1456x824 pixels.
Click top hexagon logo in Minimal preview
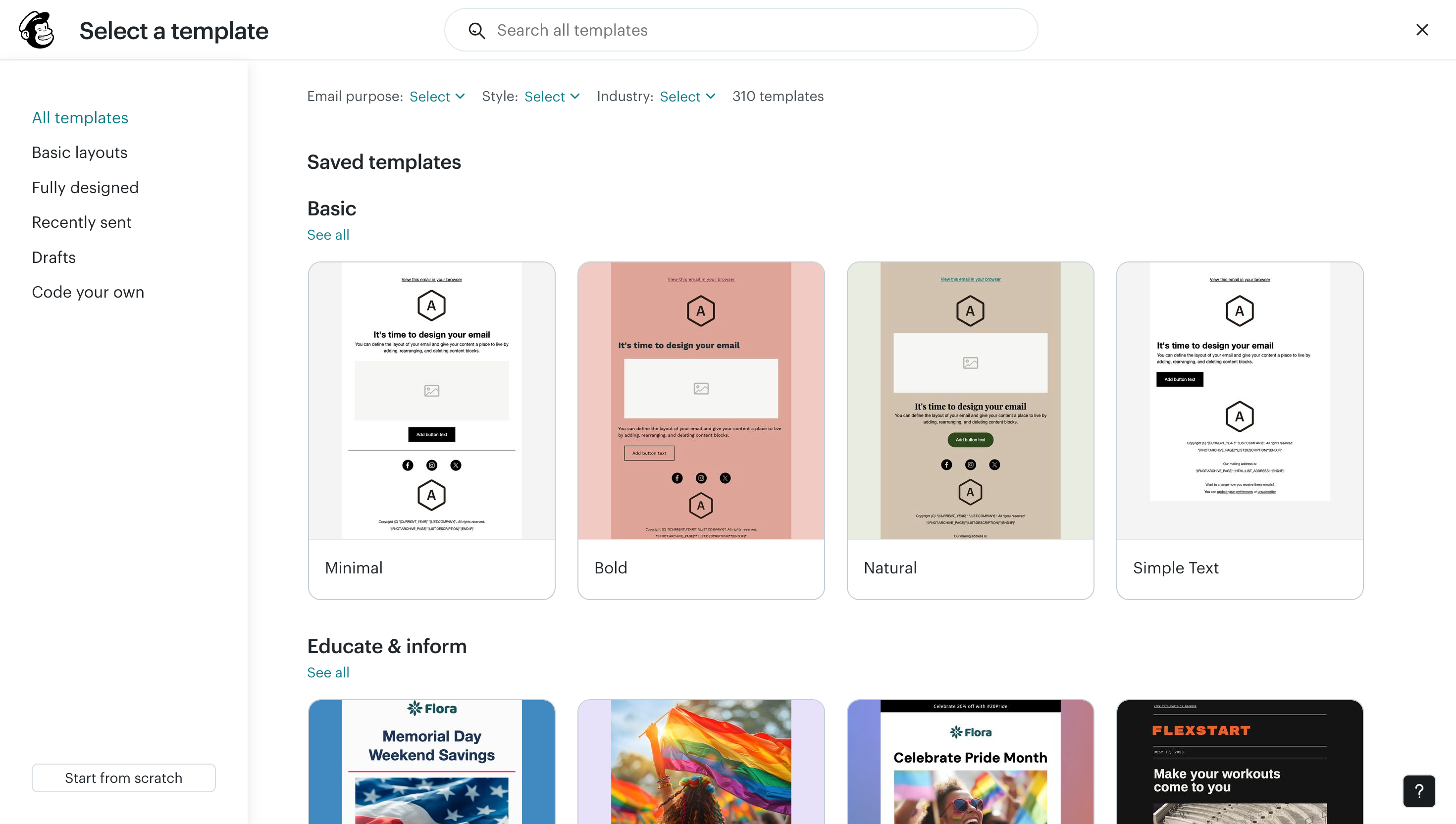tap(431, 306)
